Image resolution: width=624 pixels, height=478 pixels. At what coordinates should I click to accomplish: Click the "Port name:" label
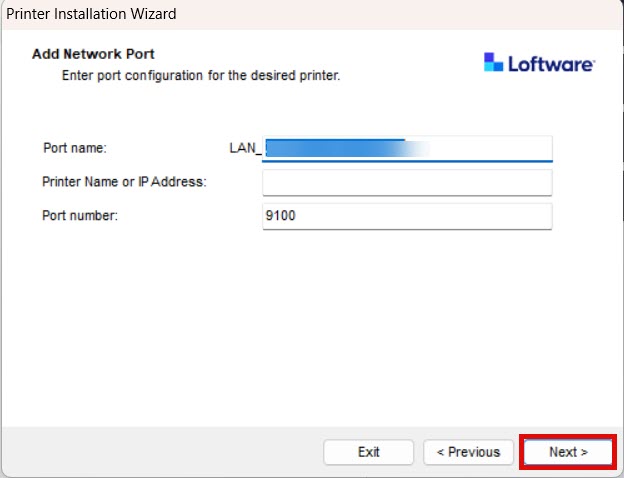[x=75, y=148]
